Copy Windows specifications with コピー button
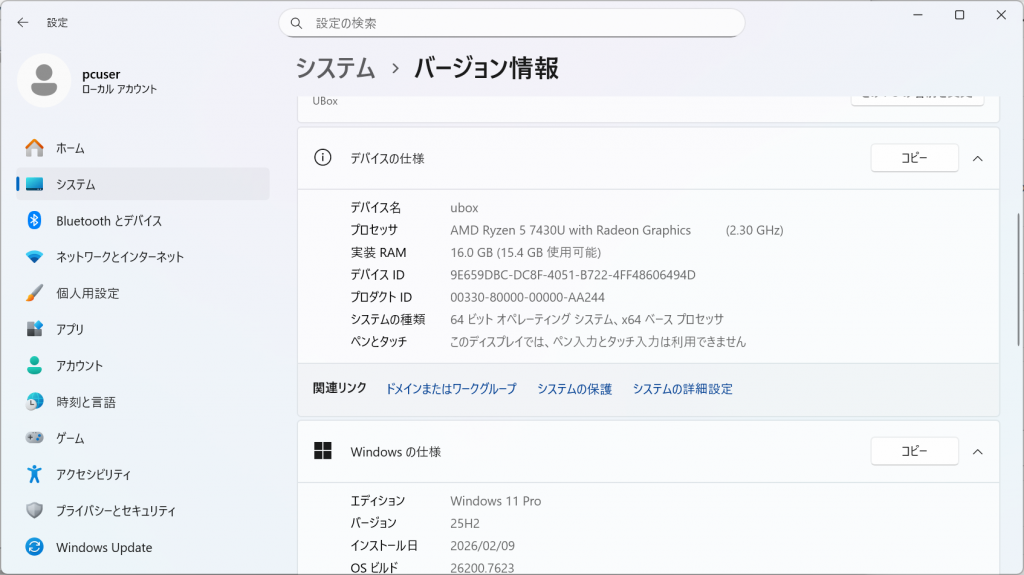Viewport: 1024px width, 575px height. (x=914, y=452)
